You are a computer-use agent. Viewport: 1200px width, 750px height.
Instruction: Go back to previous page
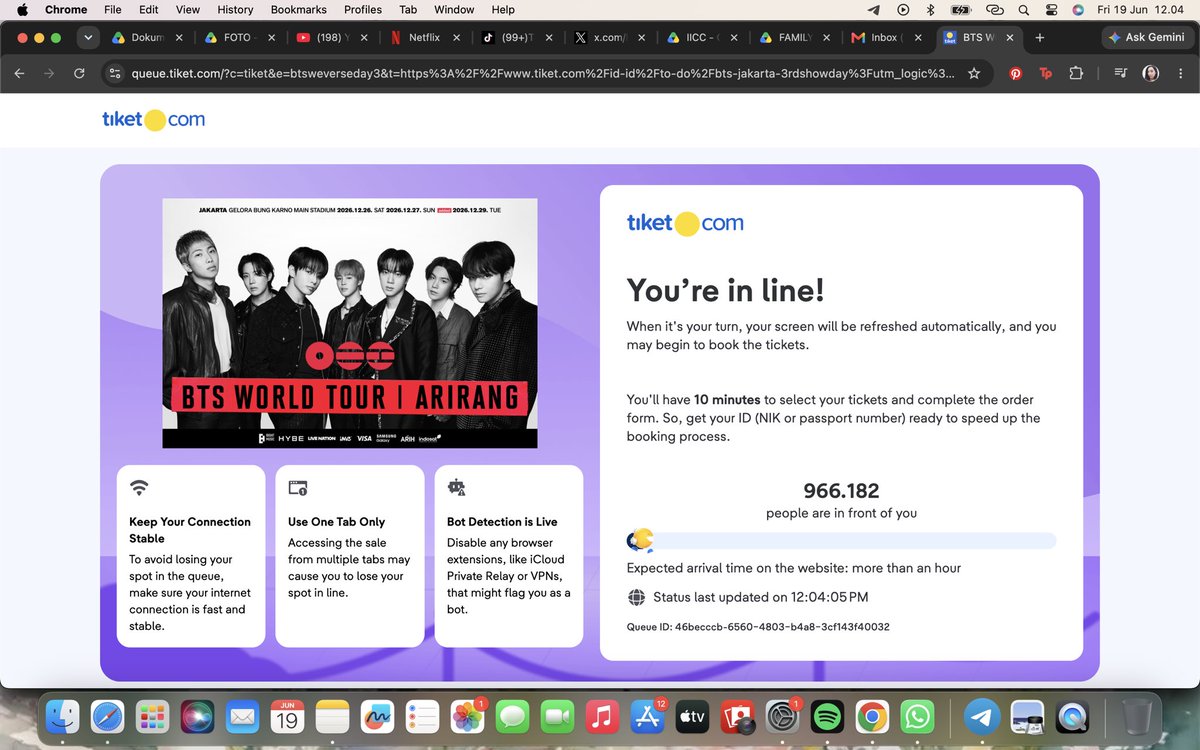[x=19, y=73]
